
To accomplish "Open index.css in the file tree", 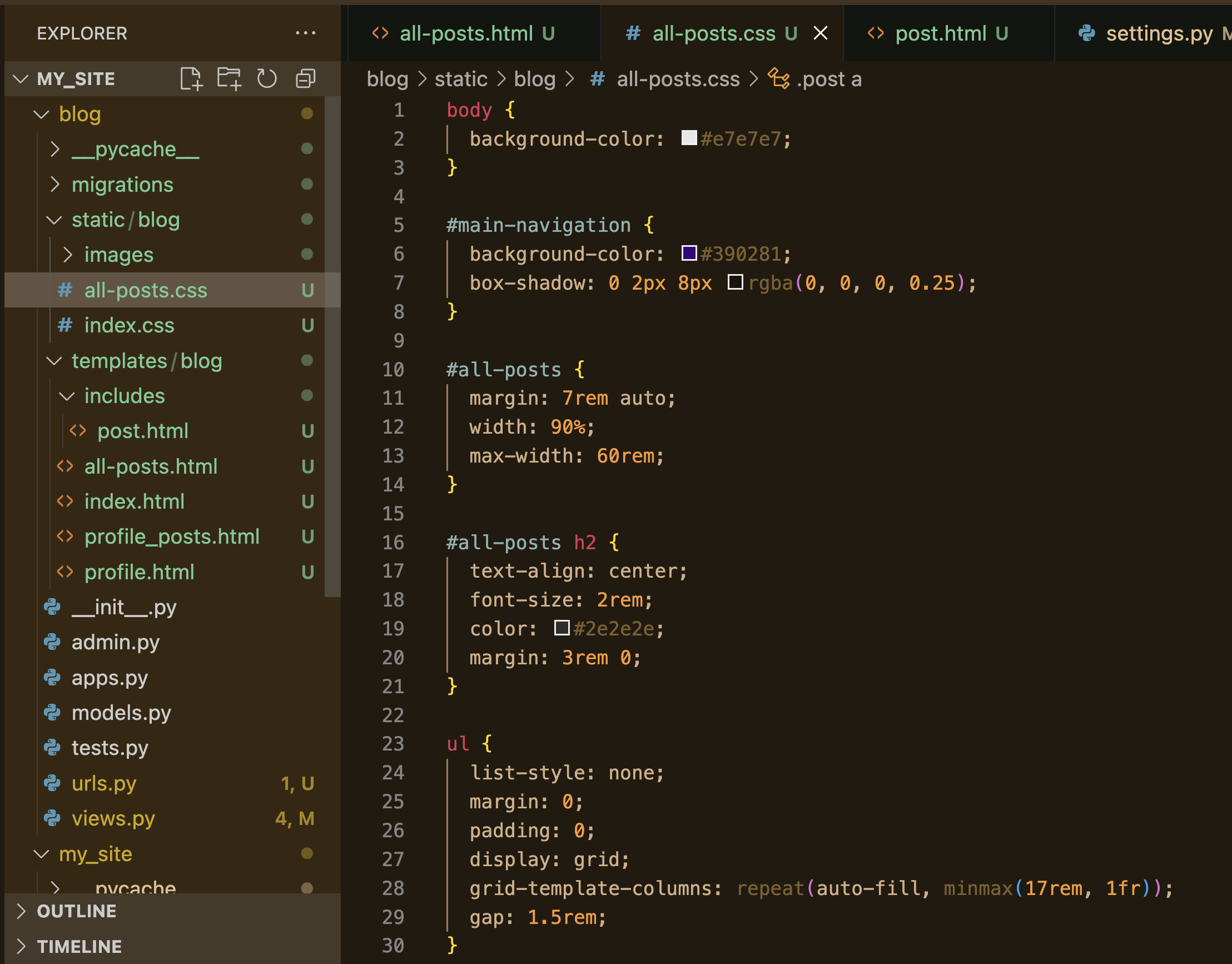I will tap(129, 325).
